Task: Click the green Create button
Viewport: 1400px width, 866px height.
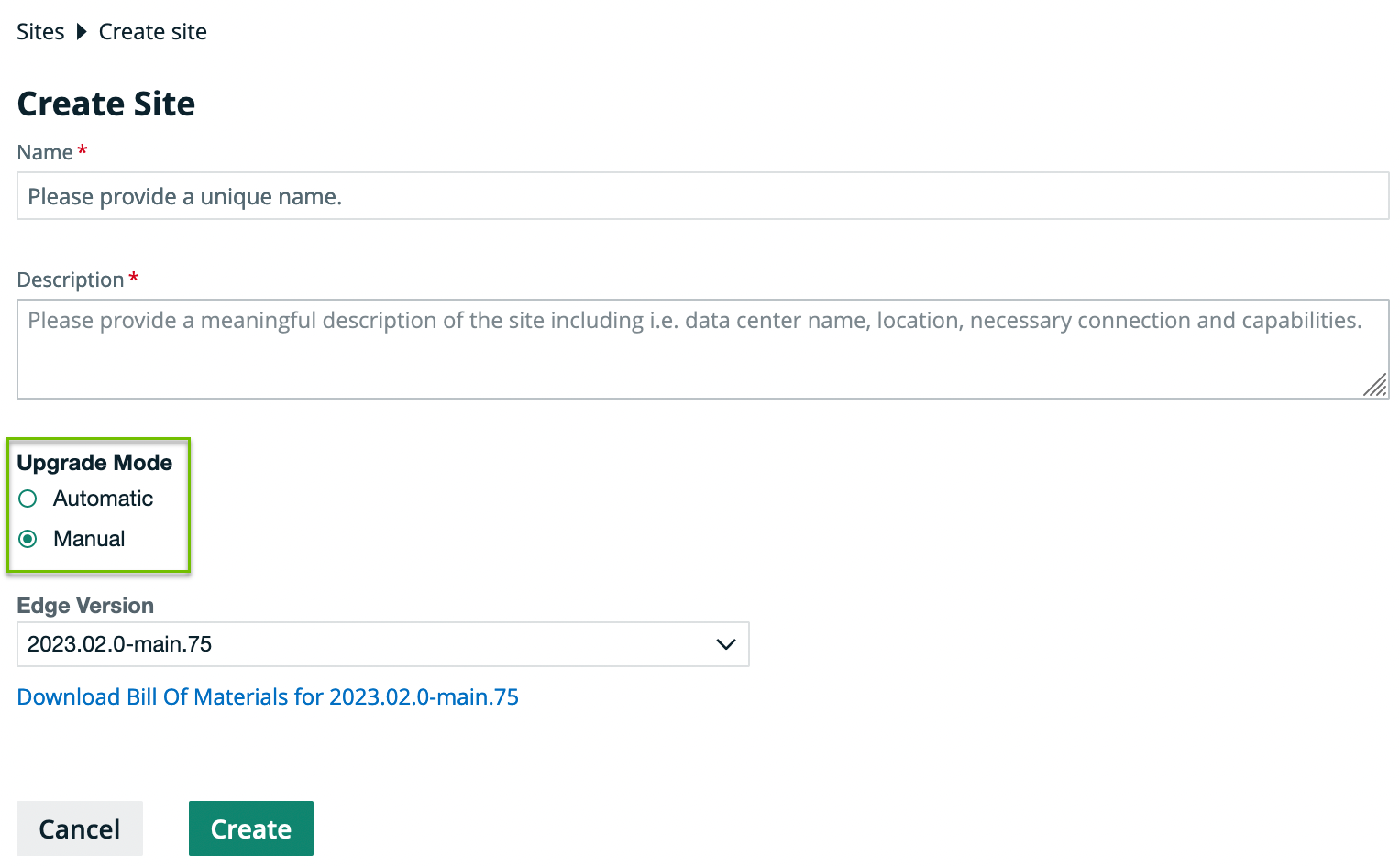Action: click(x=250, y=828)
